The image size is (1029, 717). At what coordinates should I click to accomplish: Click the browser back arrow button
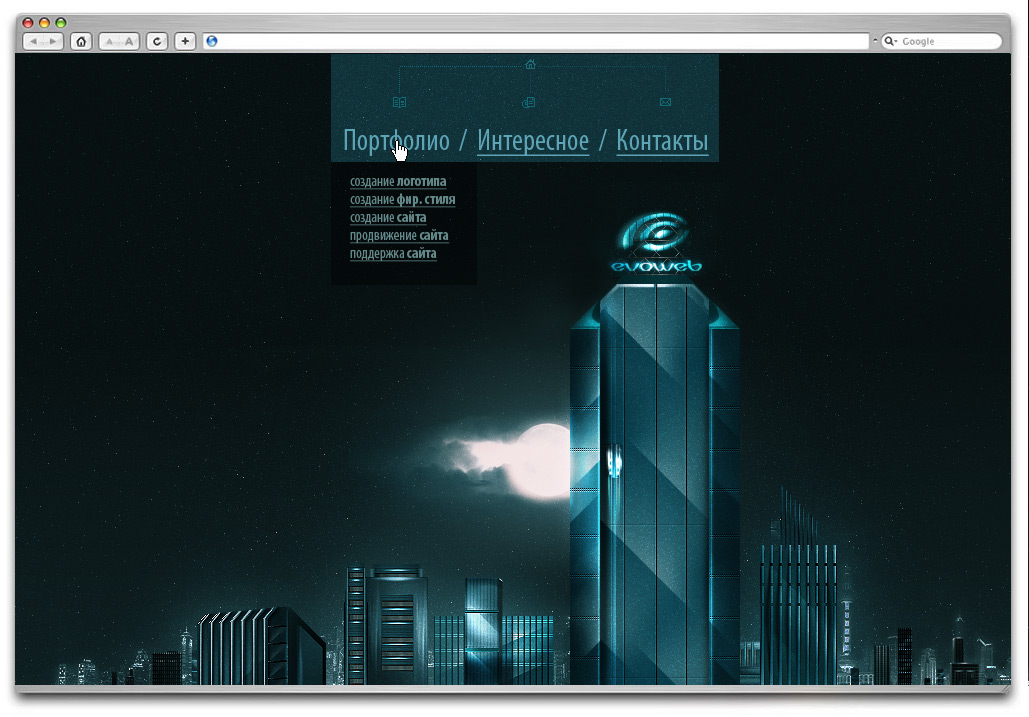click(x=33, y=41)
